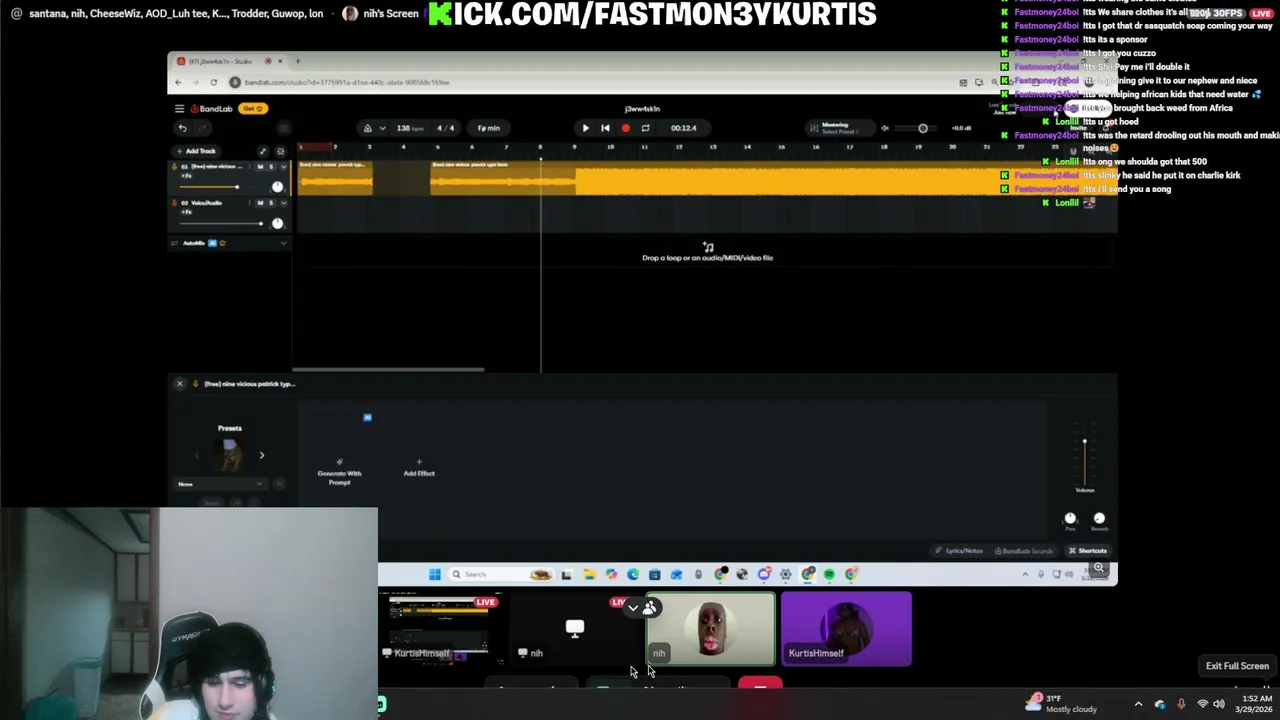The image size is (1280, 720).
Task: Solo track 01 free nine vicious beat
Action: (x=271, y=166)
